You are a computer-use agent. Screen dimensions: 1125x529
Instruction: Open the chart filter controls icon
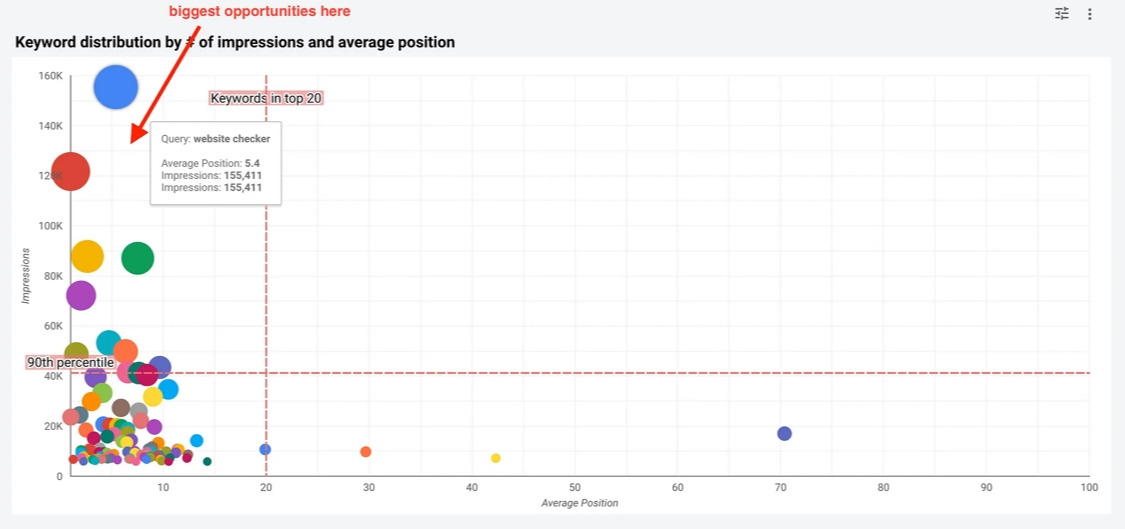[1062, 13]
